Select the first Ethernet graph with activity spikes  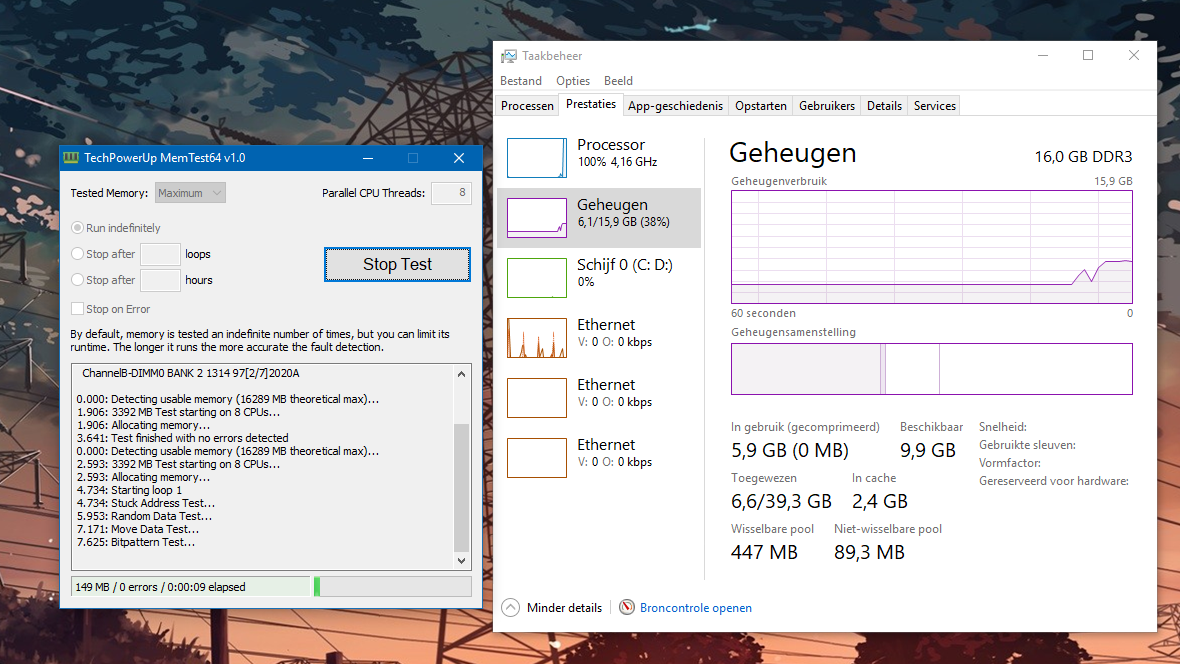click(x=537, y=337)
